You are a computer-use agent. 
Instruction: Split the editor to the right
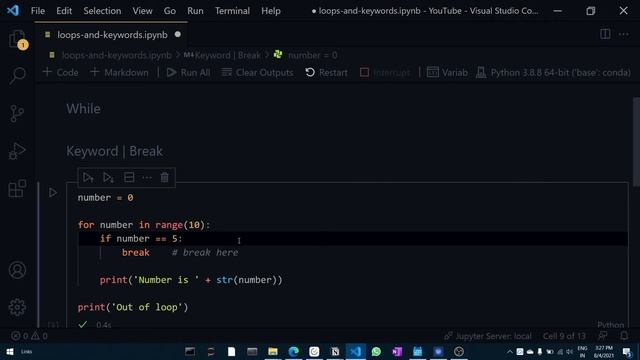tap(605, 34)
